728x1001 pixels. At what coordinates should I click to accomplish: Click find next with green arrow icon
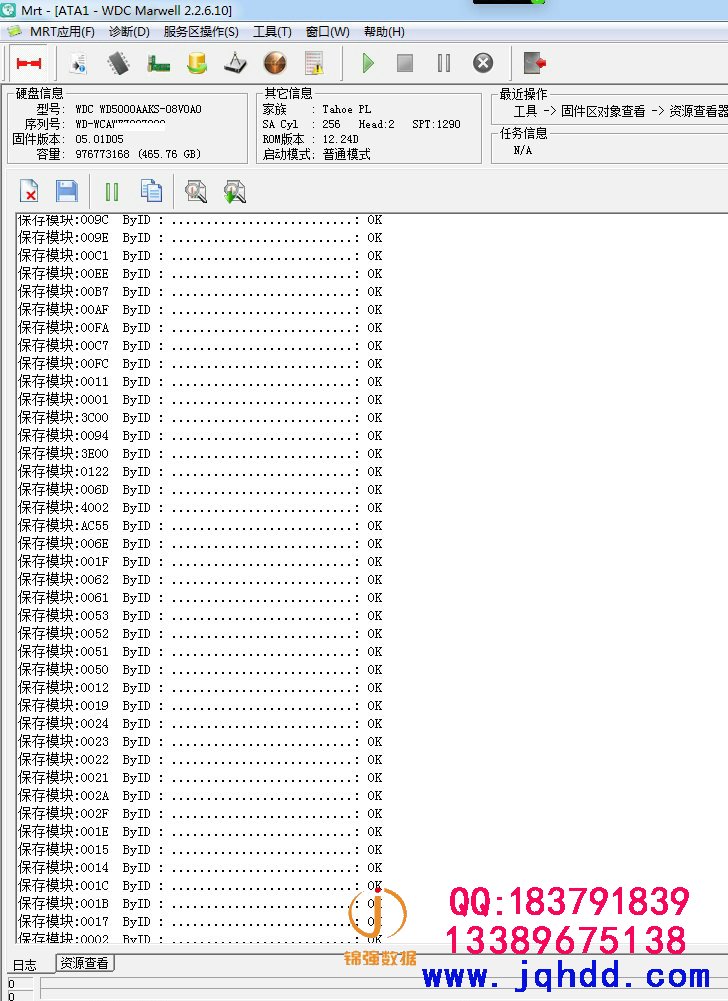[234, 191]
